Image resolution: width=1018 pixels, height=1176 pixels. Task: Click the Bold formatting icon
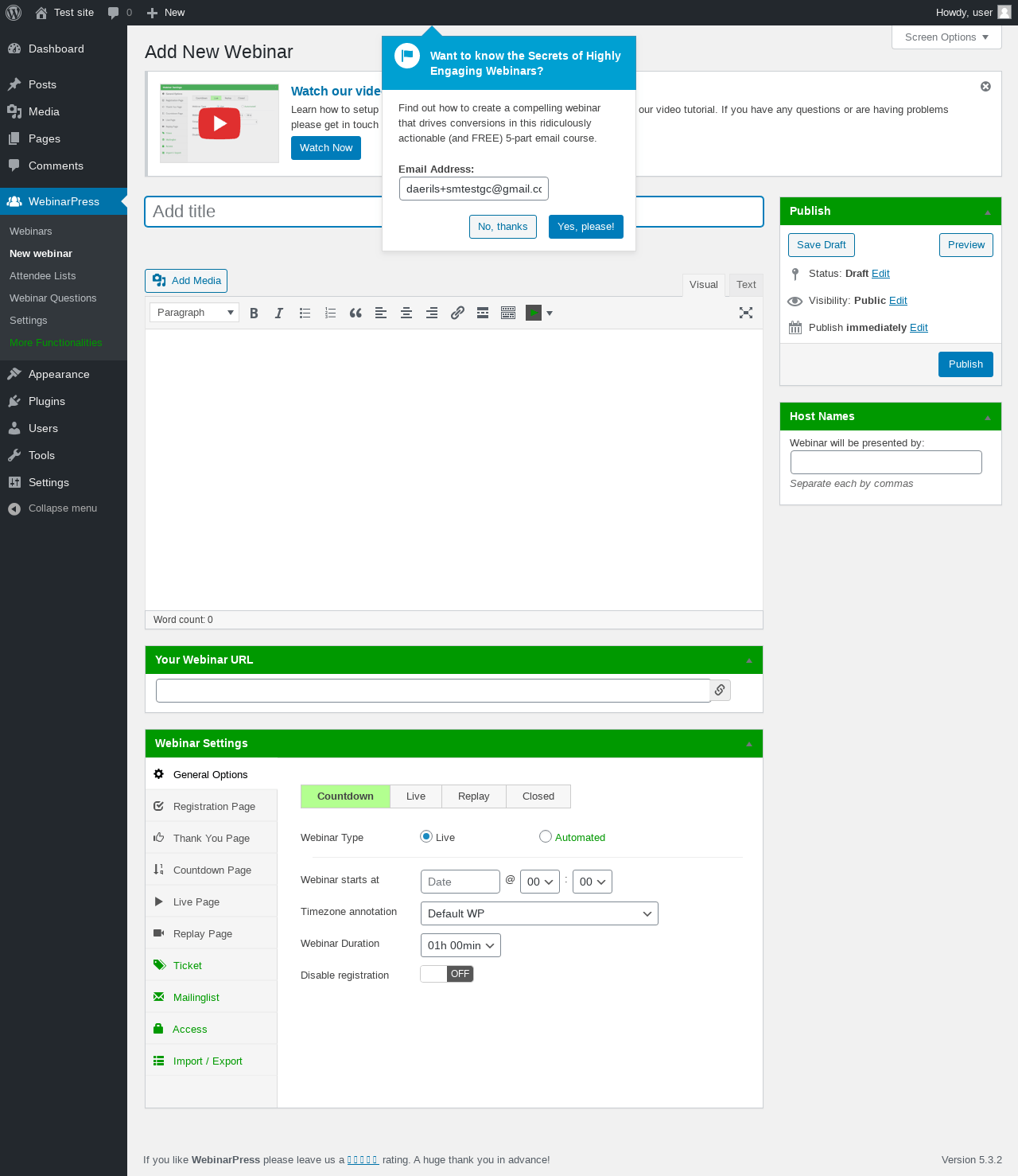click(254, 313)
